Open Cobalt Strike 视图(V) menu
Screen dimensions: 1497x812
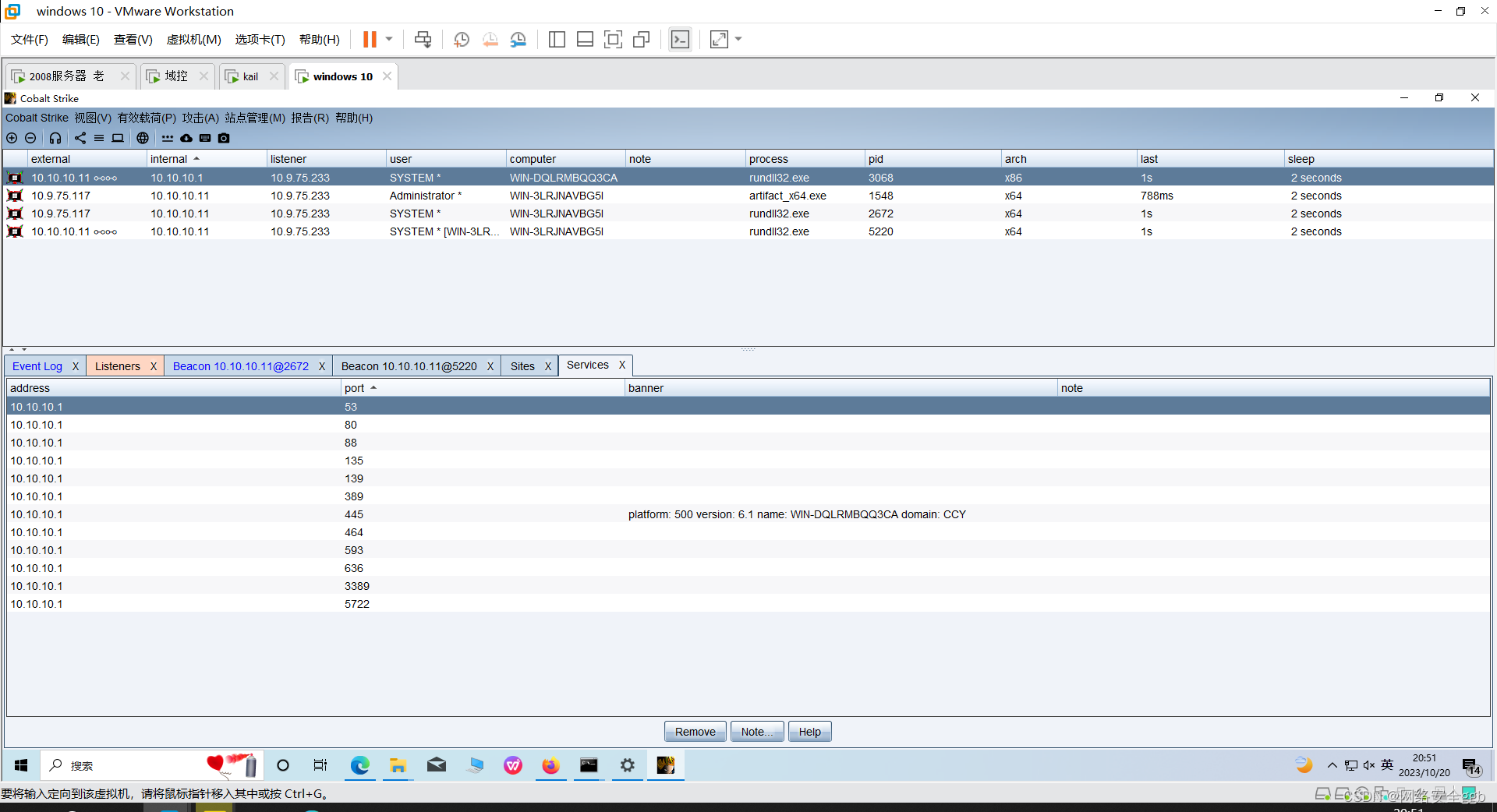click(93, 118)
